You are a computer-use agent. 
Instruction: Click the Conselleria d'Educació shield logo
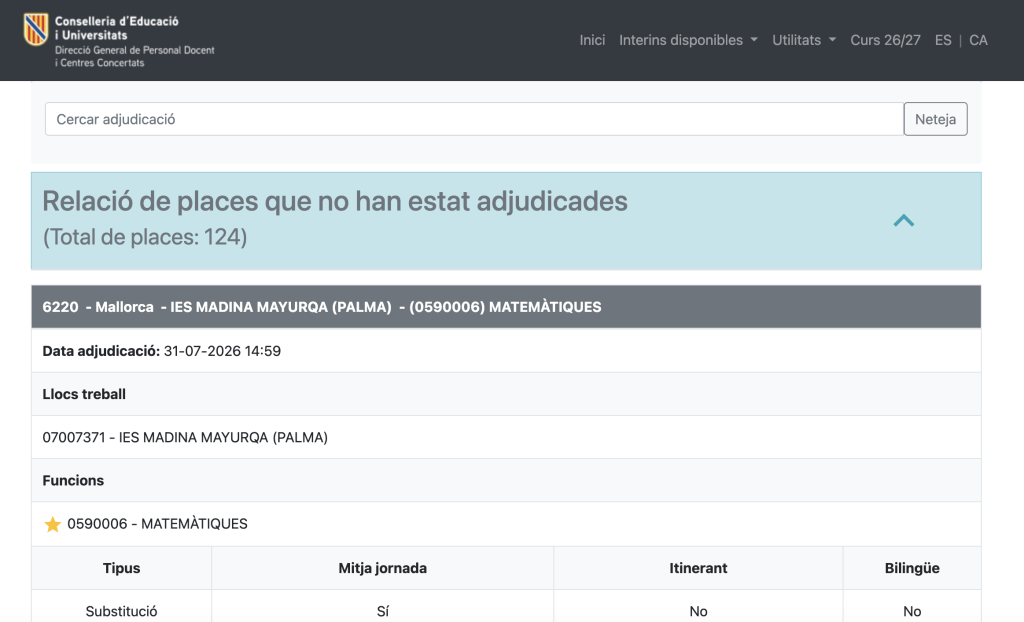pyautogui.click(x=35, y=29)
